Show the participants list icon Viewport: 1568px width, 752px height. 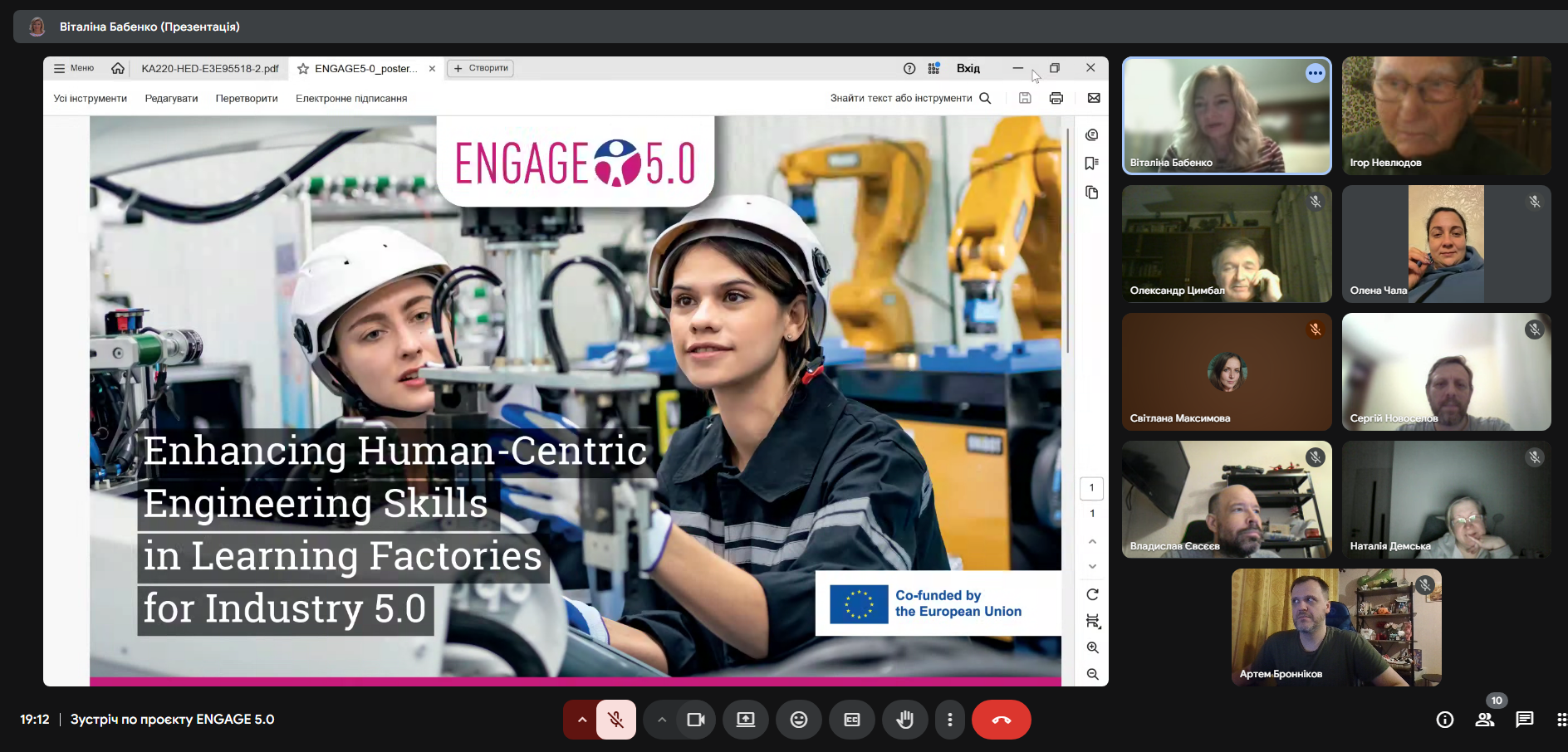tap(1484, 720)
